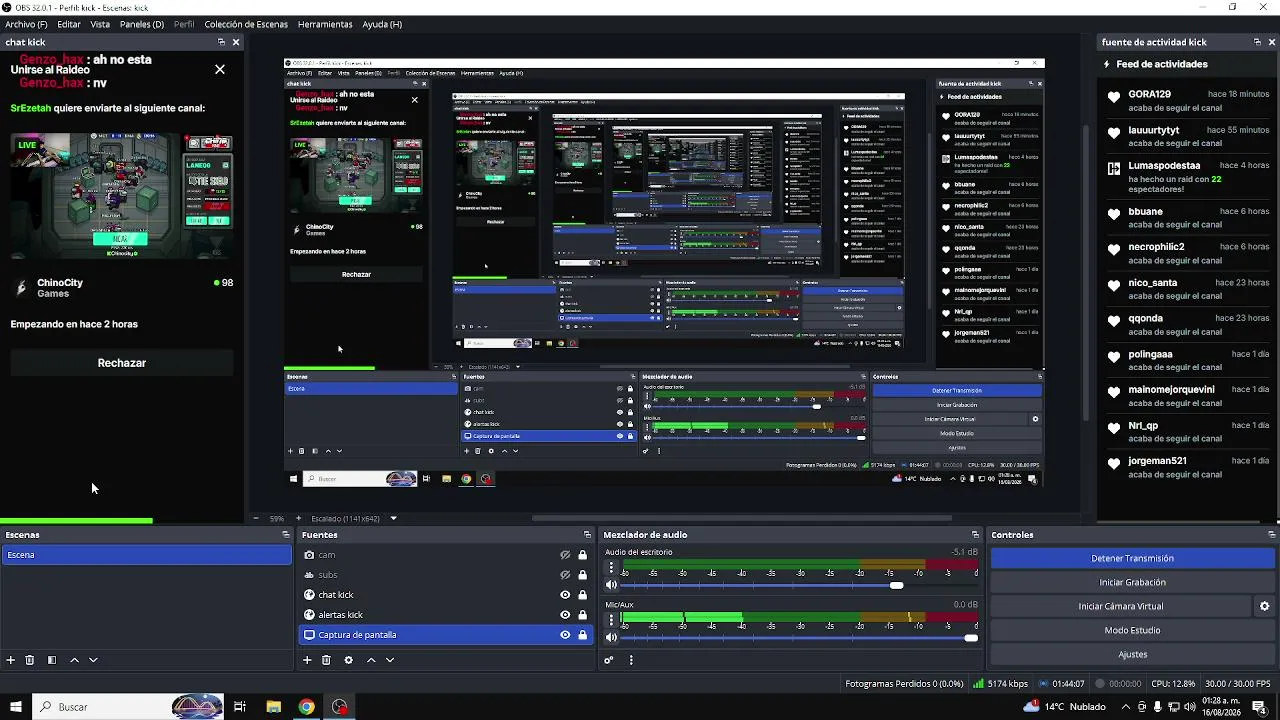Hide the chat kick source
The width and height of the screenshot is (1280, 720).
point(565,595)
